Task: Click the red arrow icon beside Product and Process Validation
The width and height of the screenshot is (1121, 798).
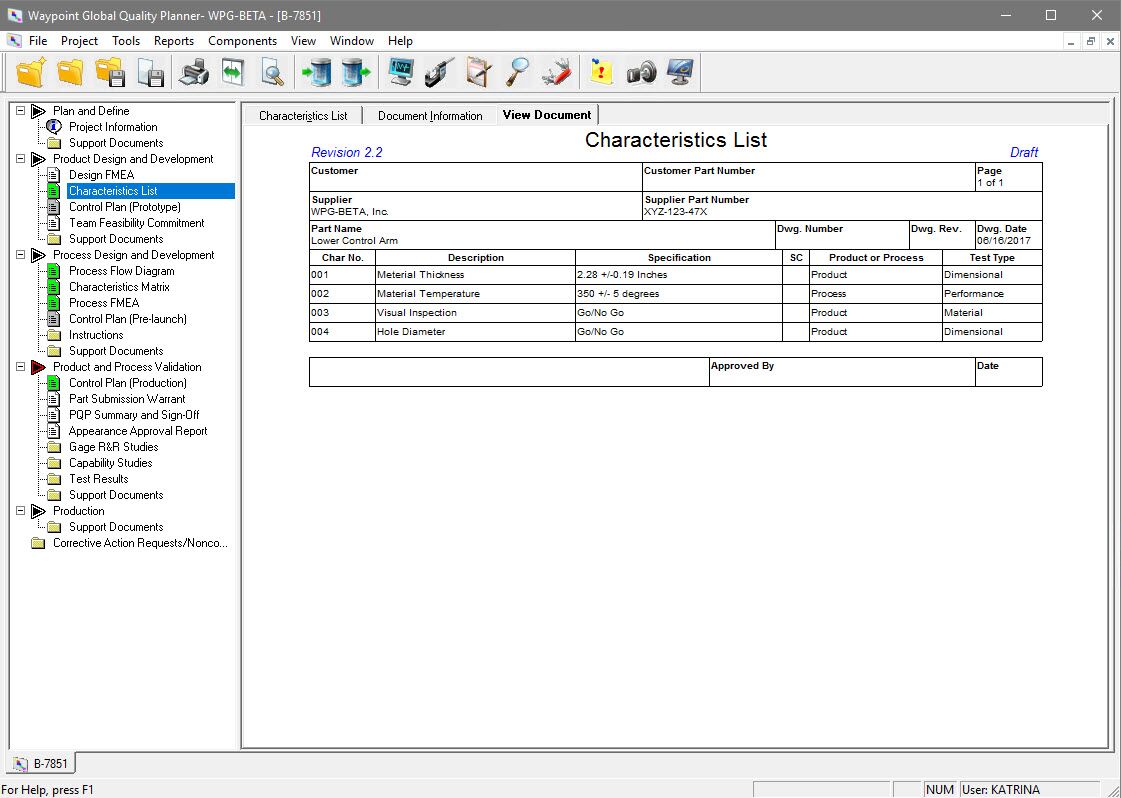Action: [38, 367]
